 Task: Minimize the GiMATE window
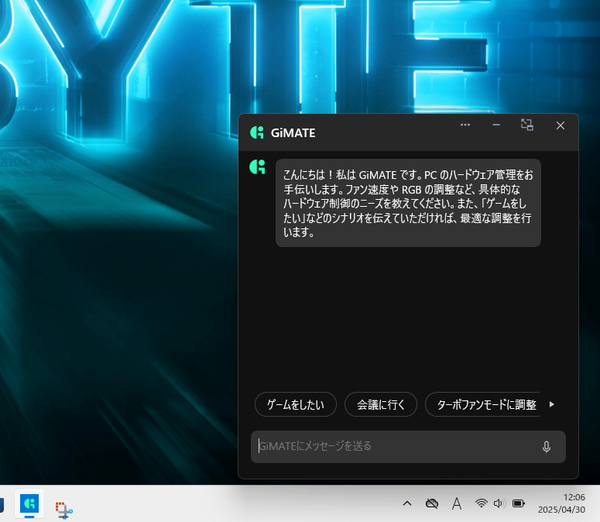point(496,125)
